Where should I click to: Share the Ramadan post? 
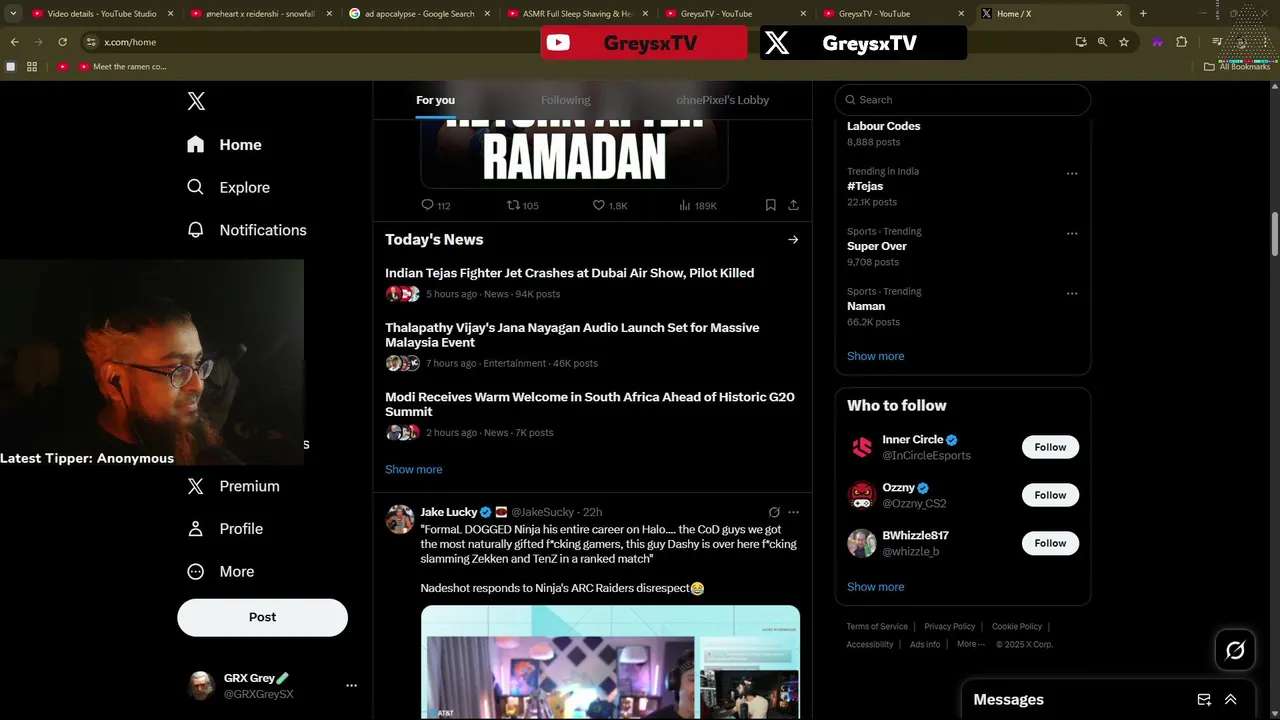[x=793, y=205]
